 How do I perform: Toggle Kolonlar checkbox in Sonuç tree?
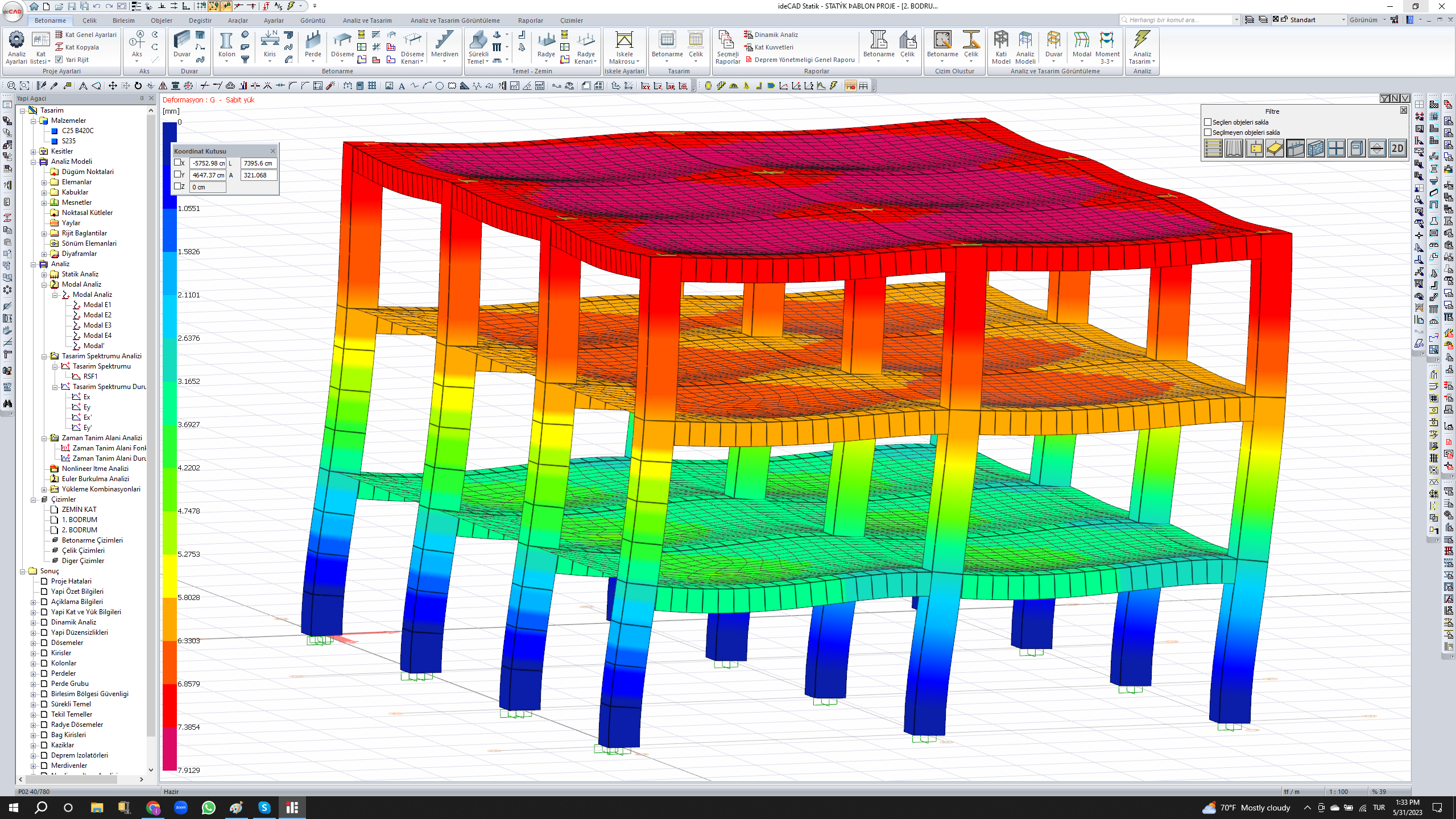(44, 663)
